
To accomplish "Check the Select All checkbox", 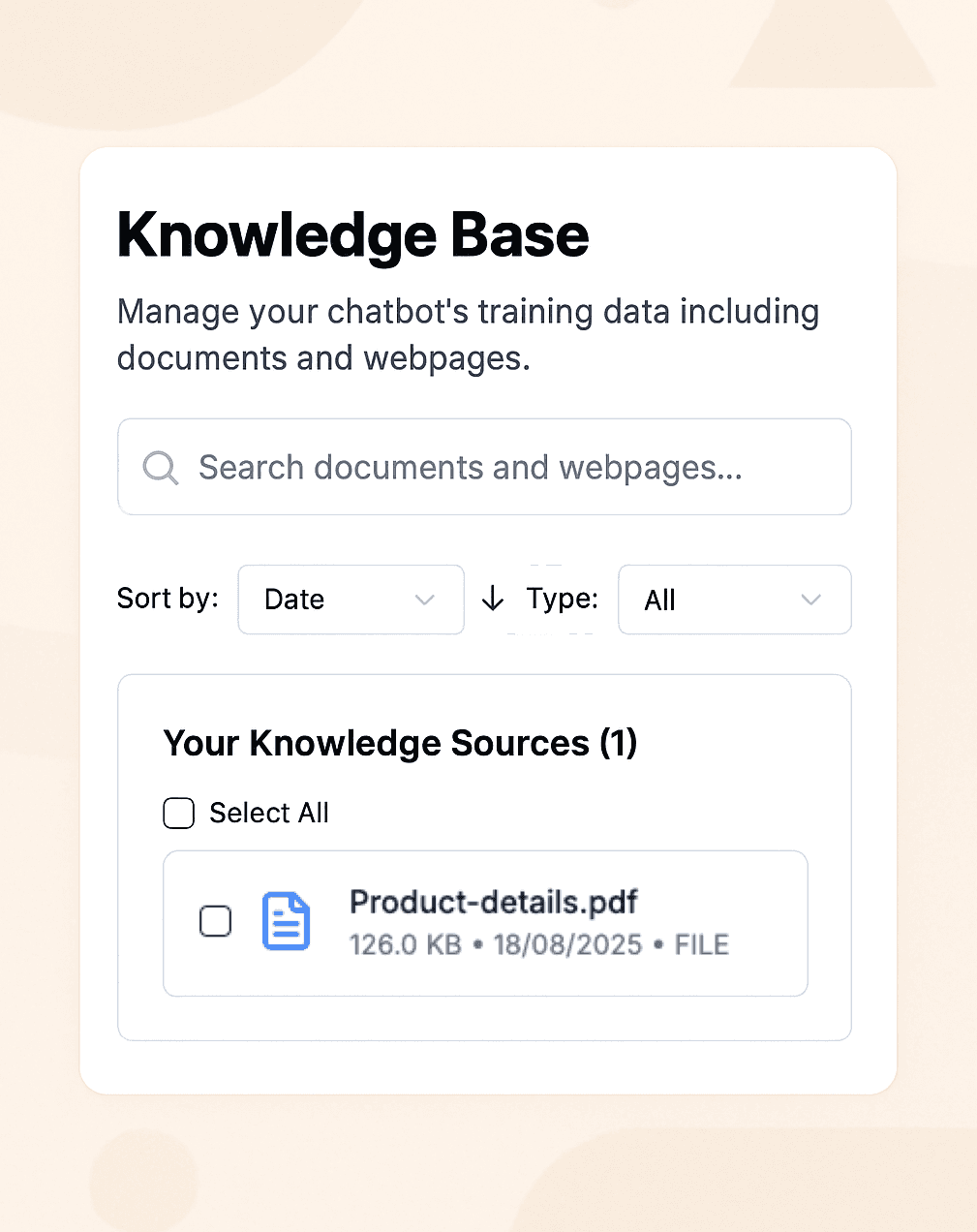I will pyautogui.click(x=179, y=814).
